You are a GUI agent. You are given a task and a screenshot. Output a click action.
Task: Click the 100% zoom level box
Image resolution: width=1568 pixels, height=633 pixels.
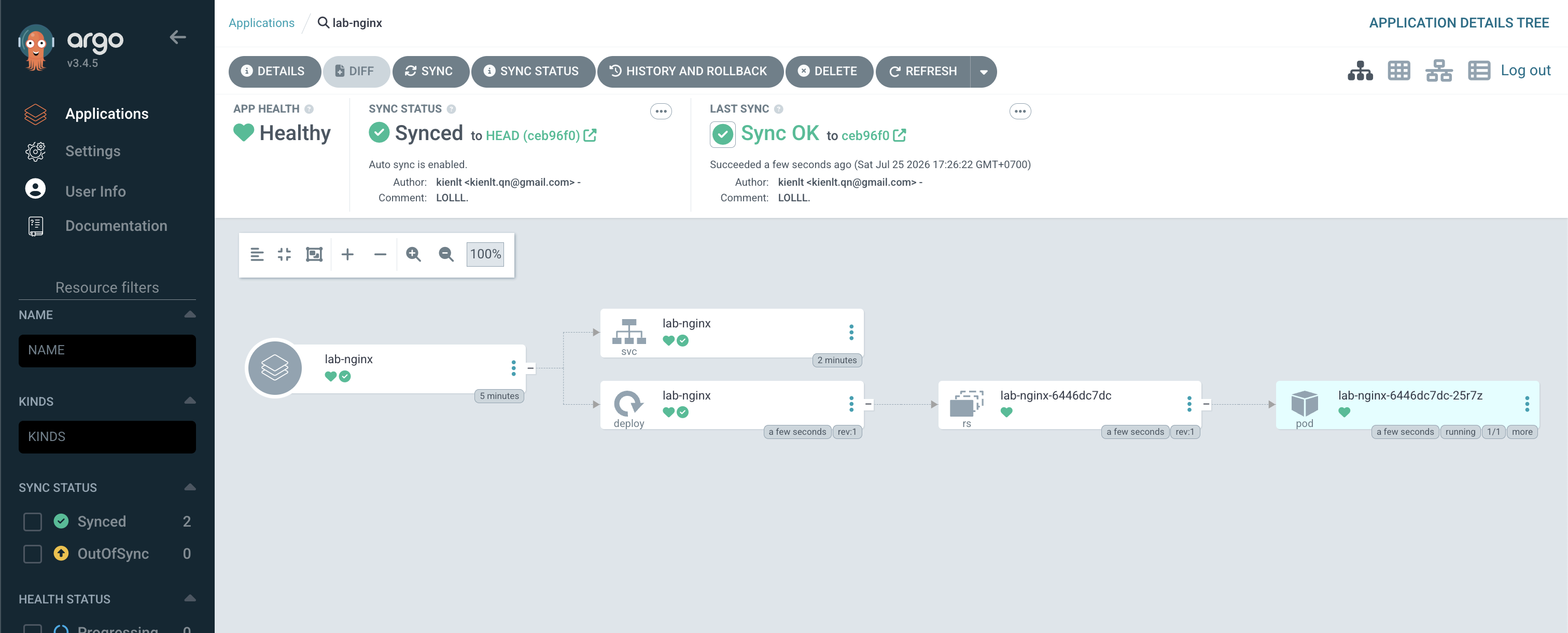click(x=485, y=254)
